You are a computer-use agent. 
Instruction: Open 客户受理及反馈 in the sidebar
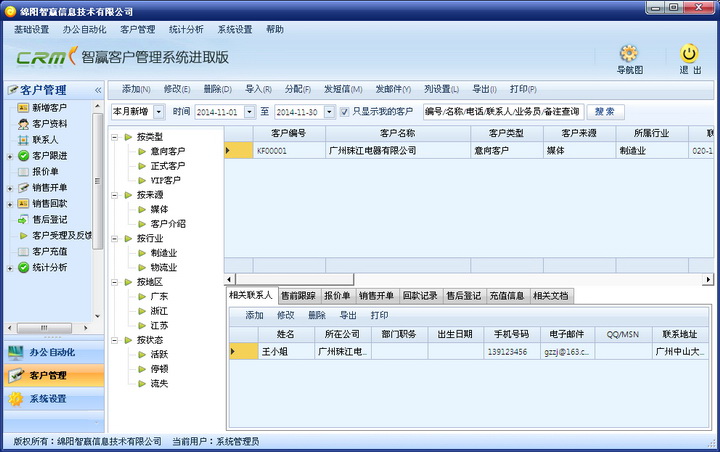(x=62, y=235)
